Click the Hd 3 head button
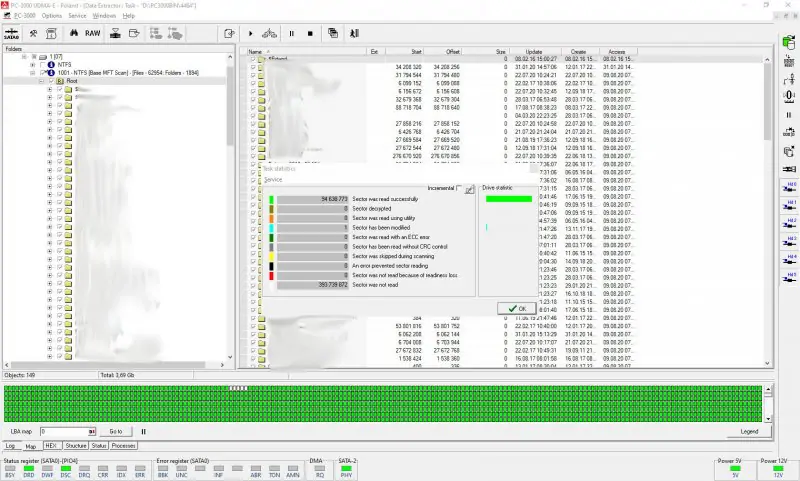This screenshot has width=800, height=481. (789, 241)
